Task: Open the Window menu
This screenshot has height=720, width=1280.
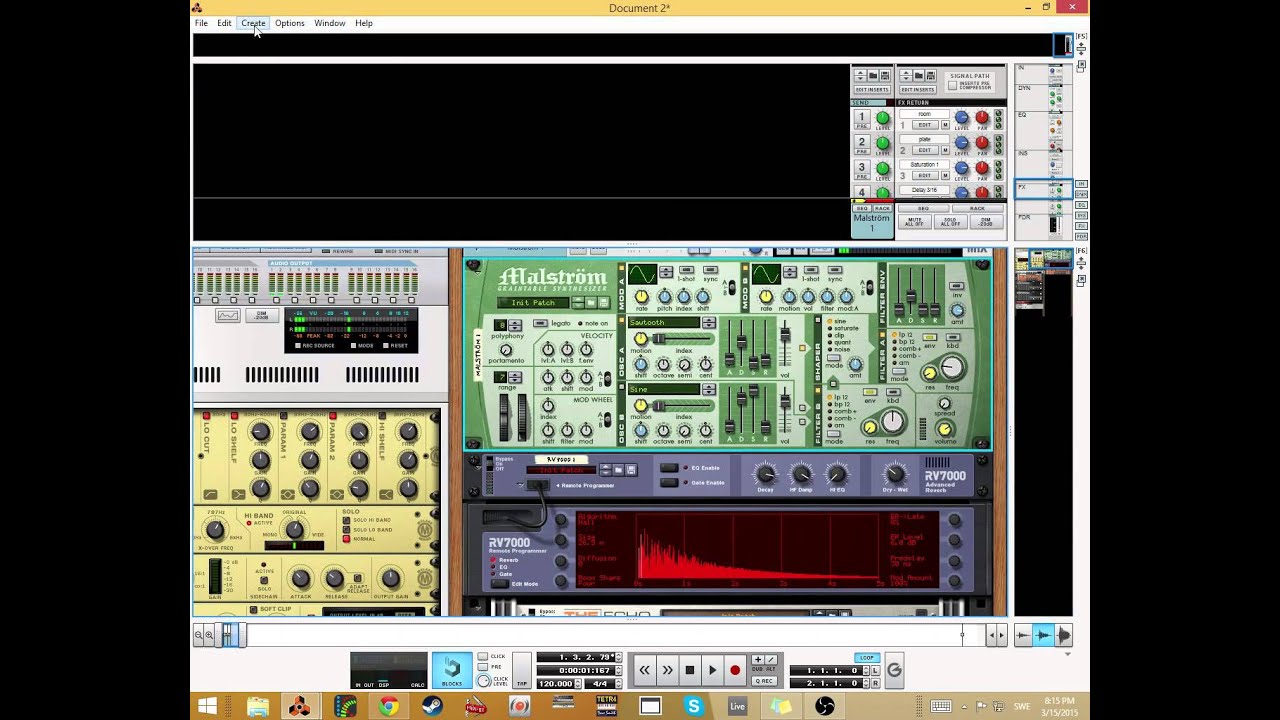Action: pos(330,23)
